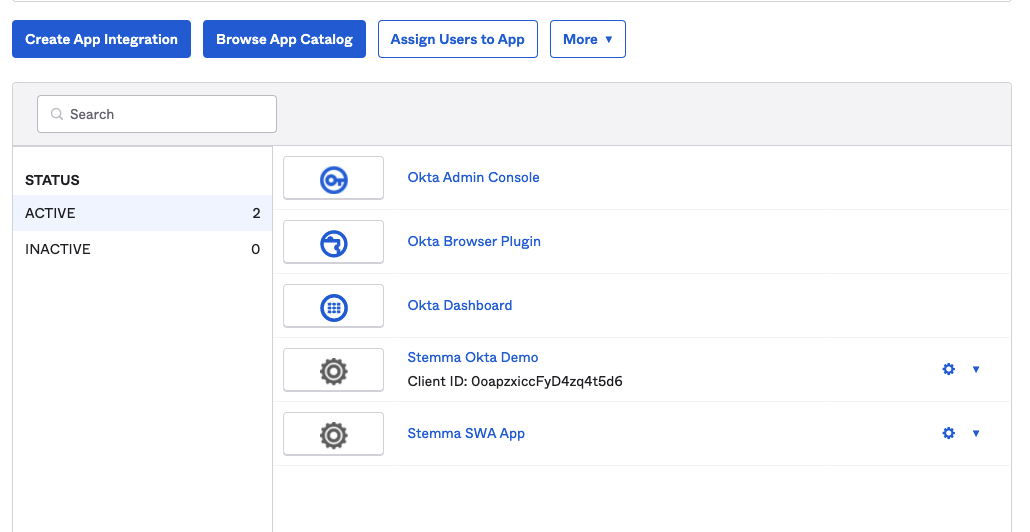Viewport: 1030px width, 532px height.
Task: Click the INACTIVE count value 0
Action: click(x=256, y=249)
